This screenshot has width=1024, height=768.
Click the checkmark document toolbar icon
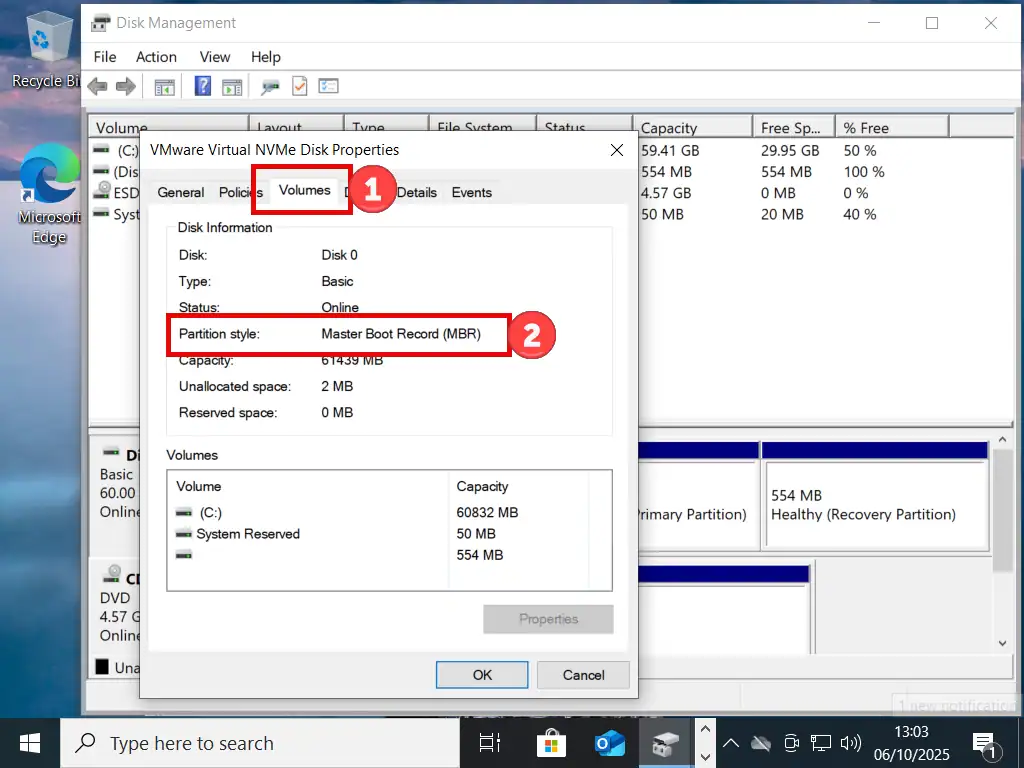[x=299, y=87]
